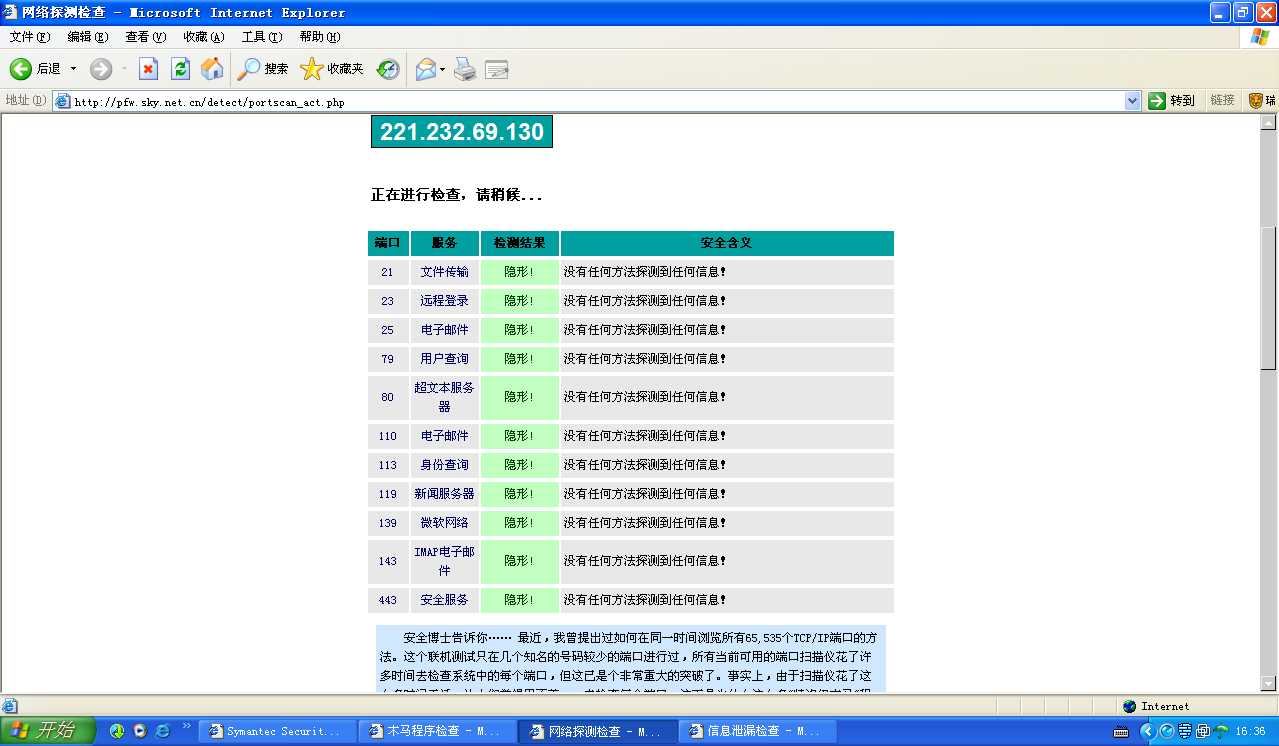Go to Home page icon
The image size is (1279, 746).
[212, 69]
